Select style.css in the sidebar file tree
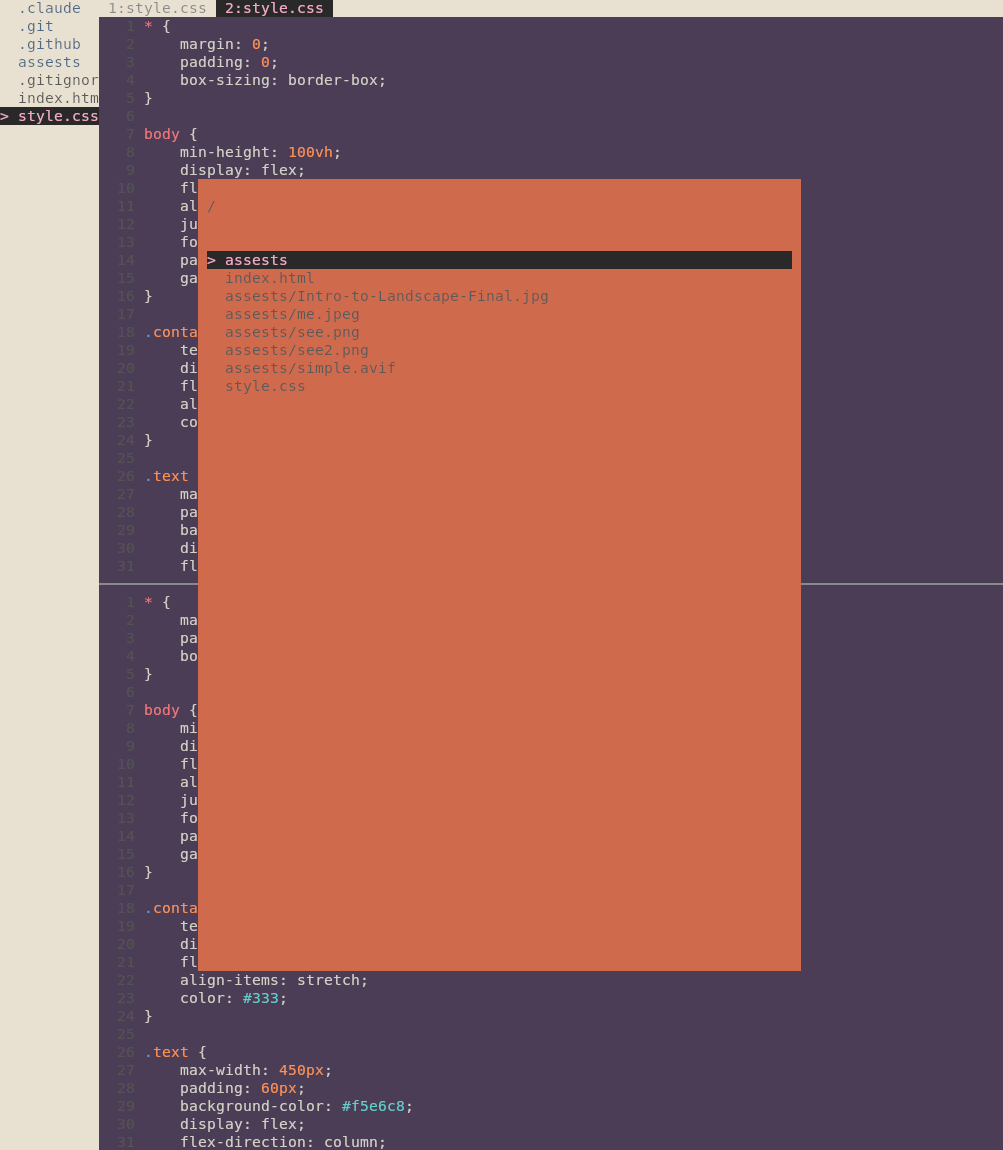 [x=58, y=116]
